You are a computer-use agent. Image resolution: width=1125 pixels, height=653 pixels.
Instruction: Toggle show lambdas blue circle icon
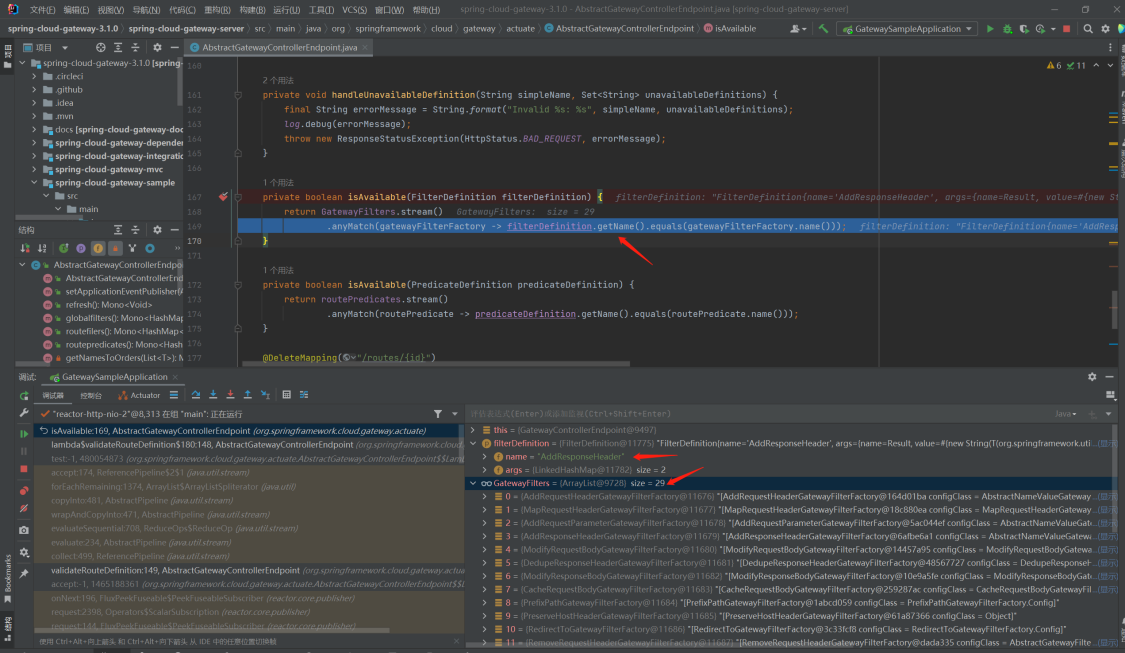tap(150, 248)
